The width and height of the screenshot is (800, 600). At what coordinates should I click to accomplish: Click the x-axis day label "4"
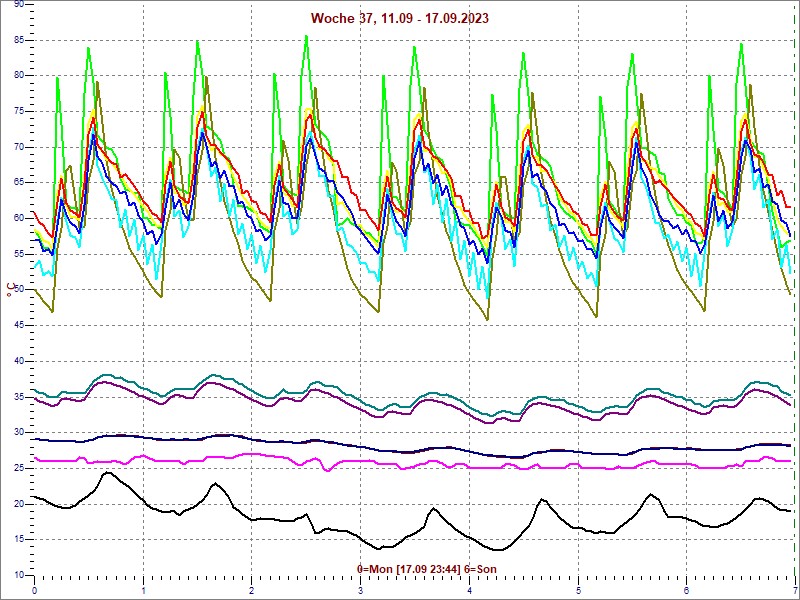(x=469, y=591)
